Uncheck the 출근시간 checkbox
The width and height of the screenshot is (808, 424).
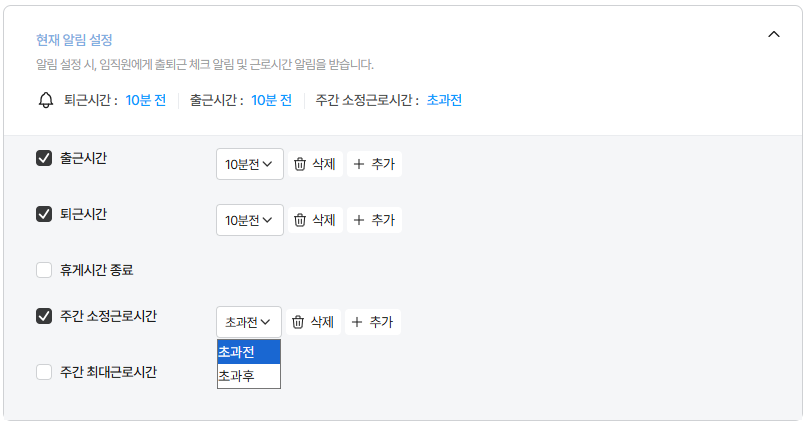point(44,158)
